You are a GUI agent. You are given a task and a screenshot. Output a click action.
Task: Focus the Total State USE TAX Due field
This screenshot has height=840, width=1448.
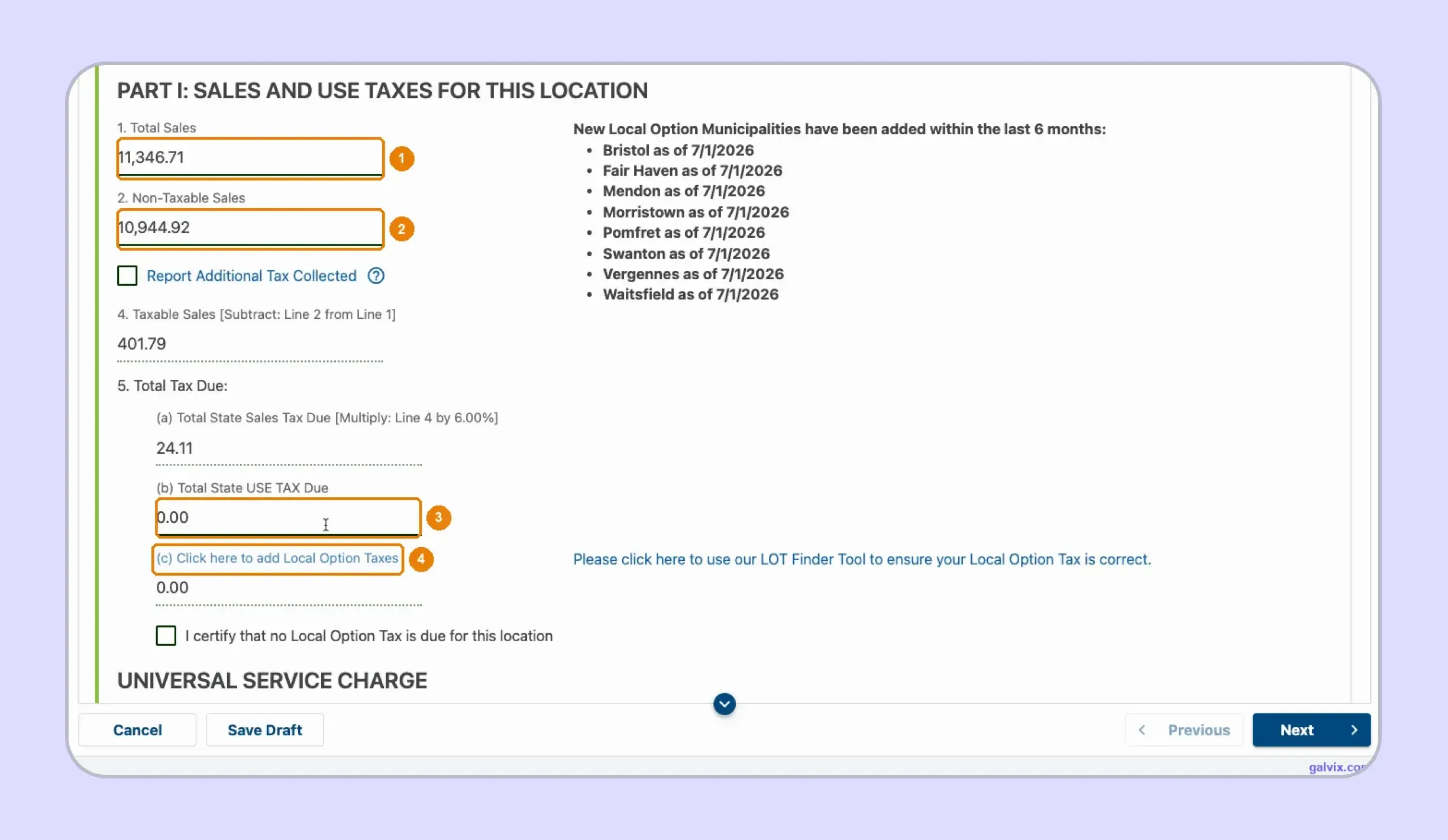[x=288, y=518]
